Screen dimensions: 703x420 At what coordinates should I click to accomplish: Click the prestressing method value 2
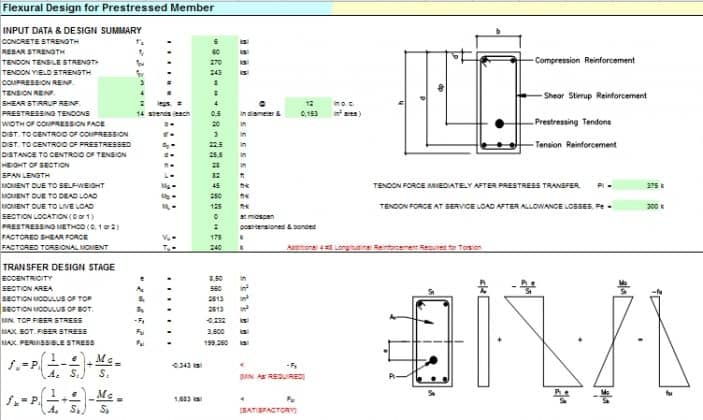[215, 227]
